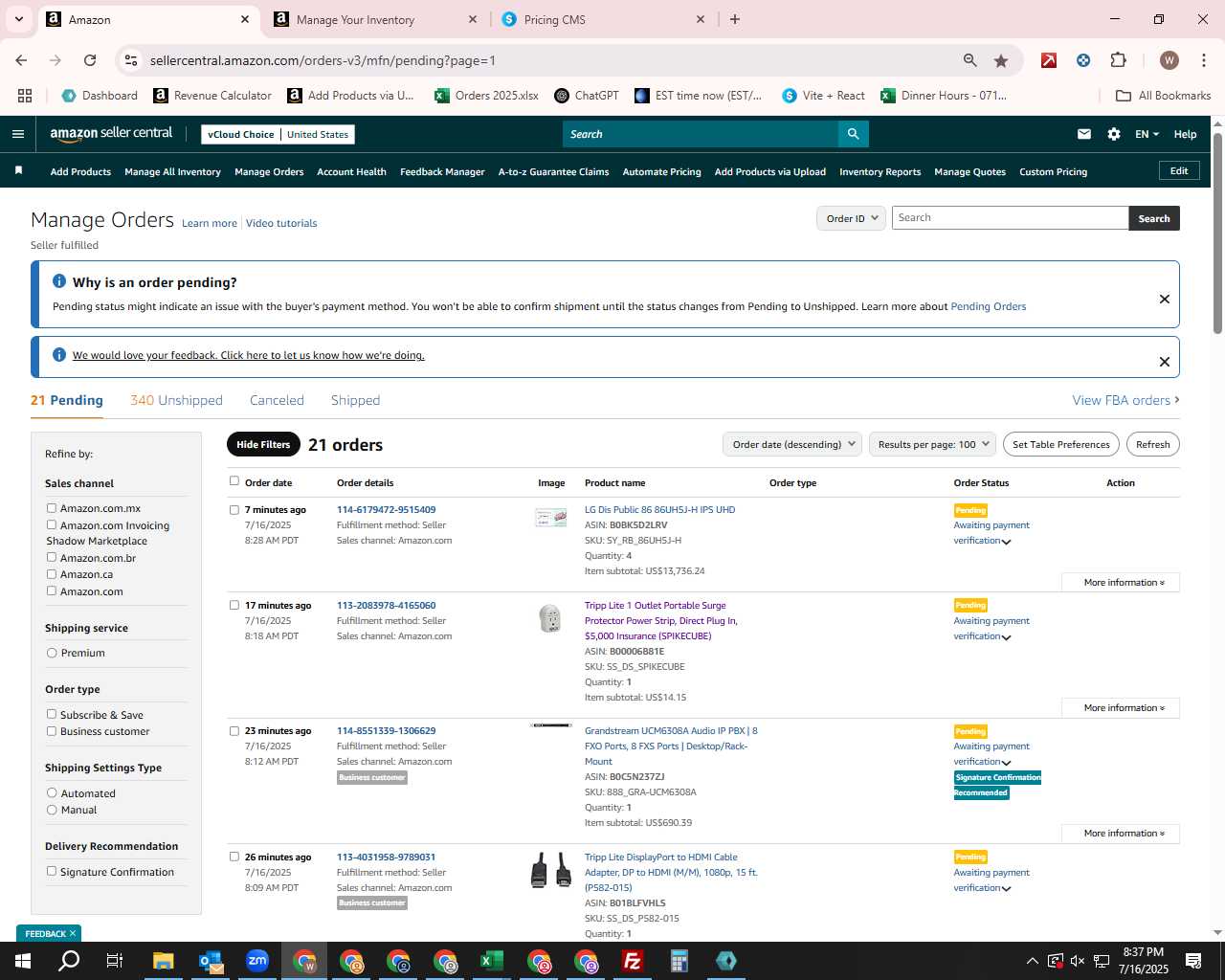Image resolution: width=1225 pixels, height=980 pixels.
Task: Open the settings gear icon
Action: pyautogui.click(x=1114, y=134)
